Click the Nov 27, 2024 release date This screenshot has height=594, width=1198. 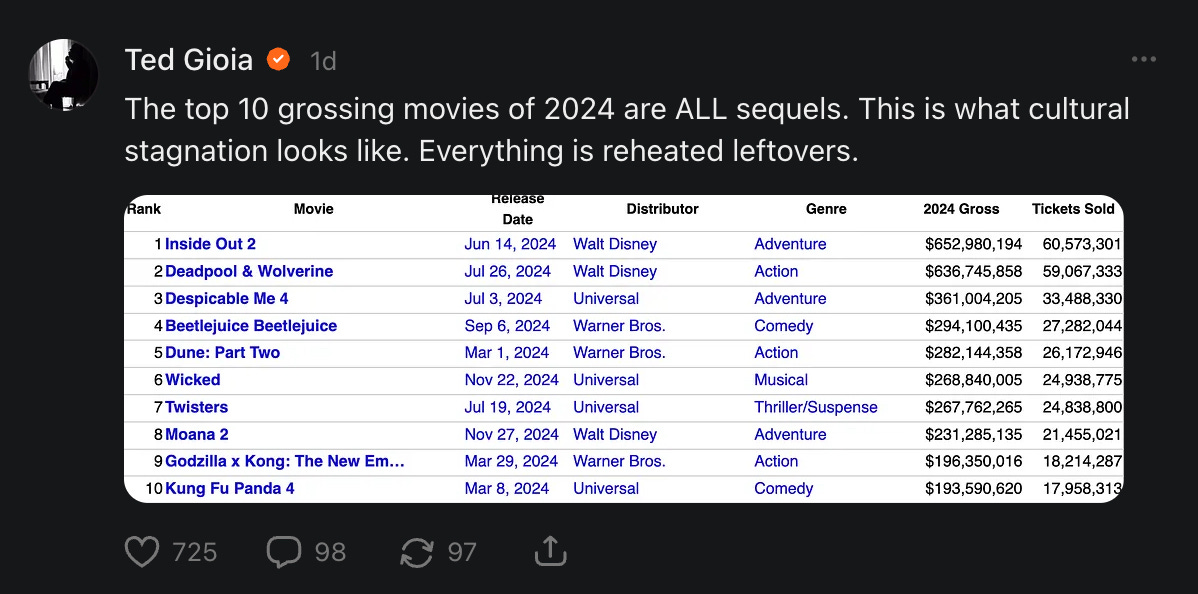(511, 434)
